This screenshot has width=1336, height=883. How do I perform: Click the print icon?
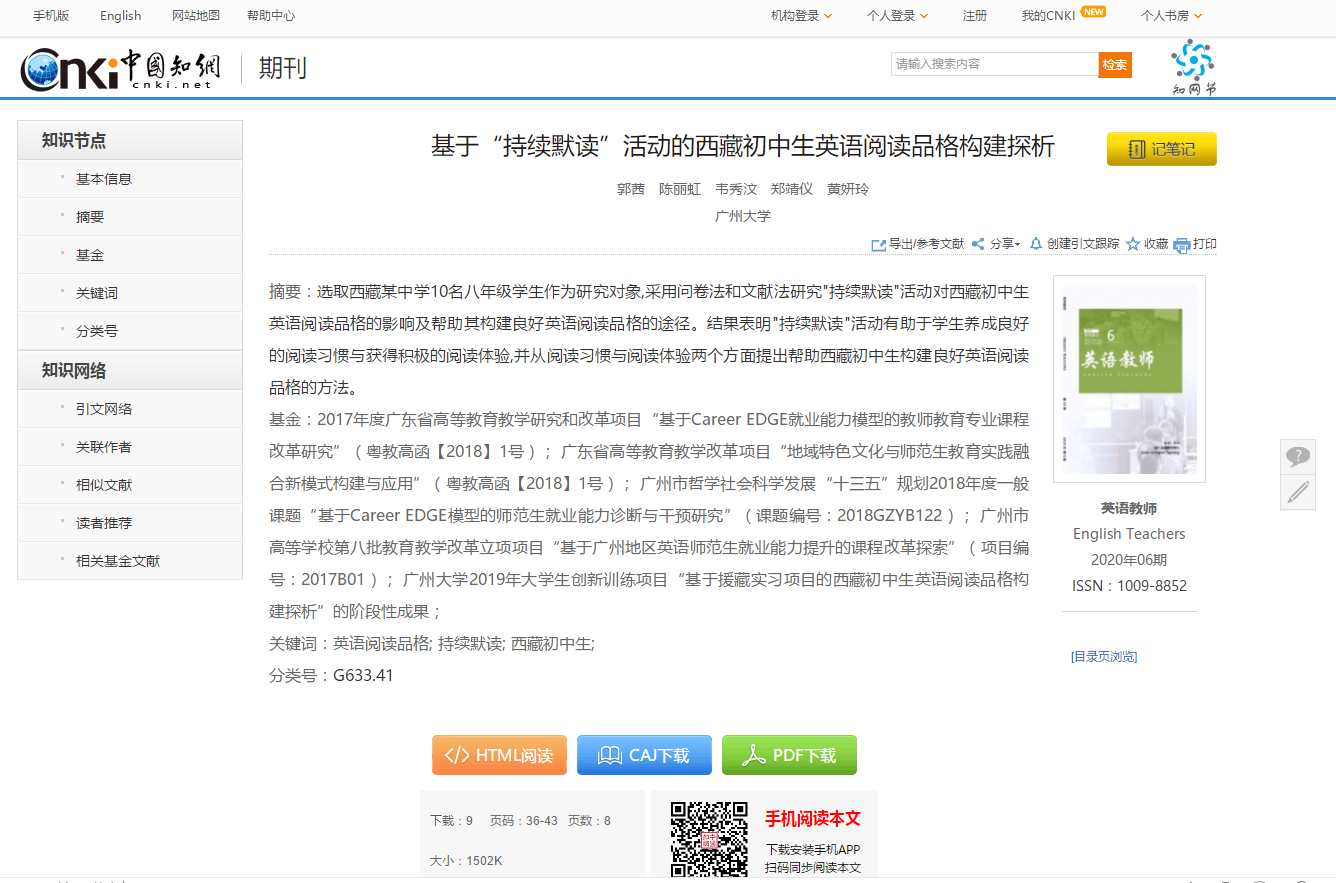tap(1182, 245)
